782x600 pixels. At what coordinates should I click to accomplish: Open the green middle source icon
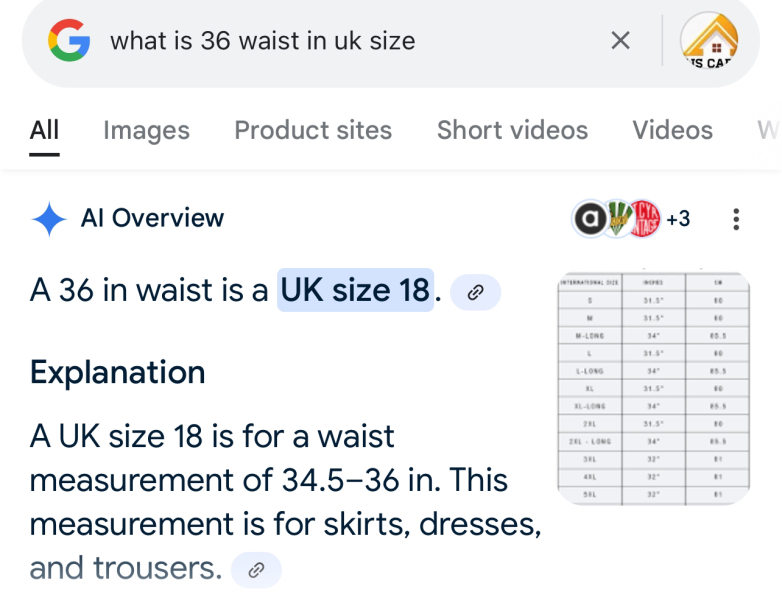coord(619,218)
